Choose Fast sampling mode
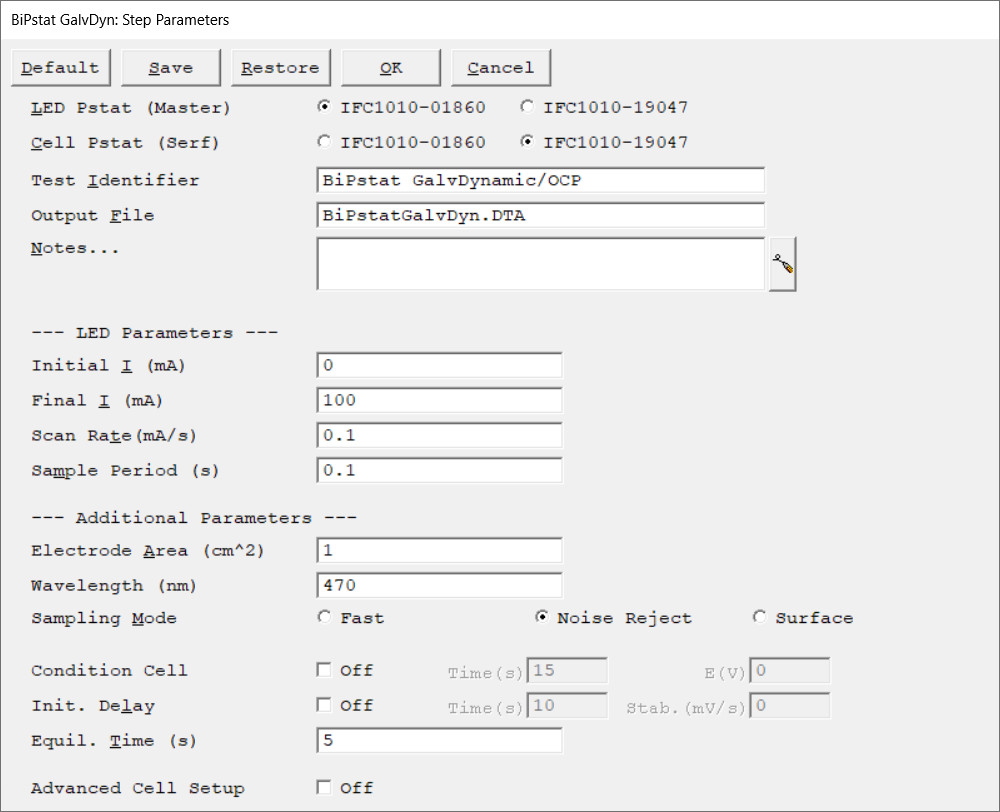Viewport: 1000px width, 812px height. (324, 618)
